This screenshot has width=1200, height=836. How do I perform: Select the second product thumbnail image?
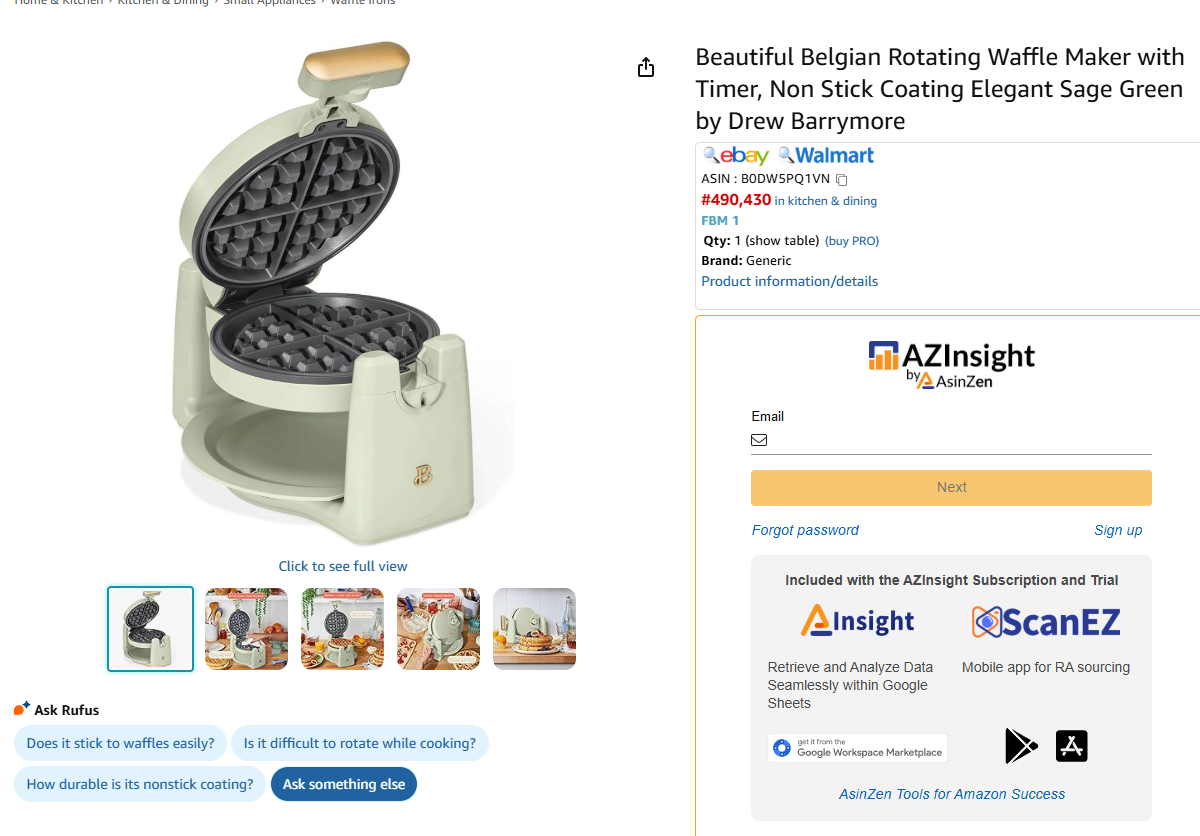[x=246, y=628]
